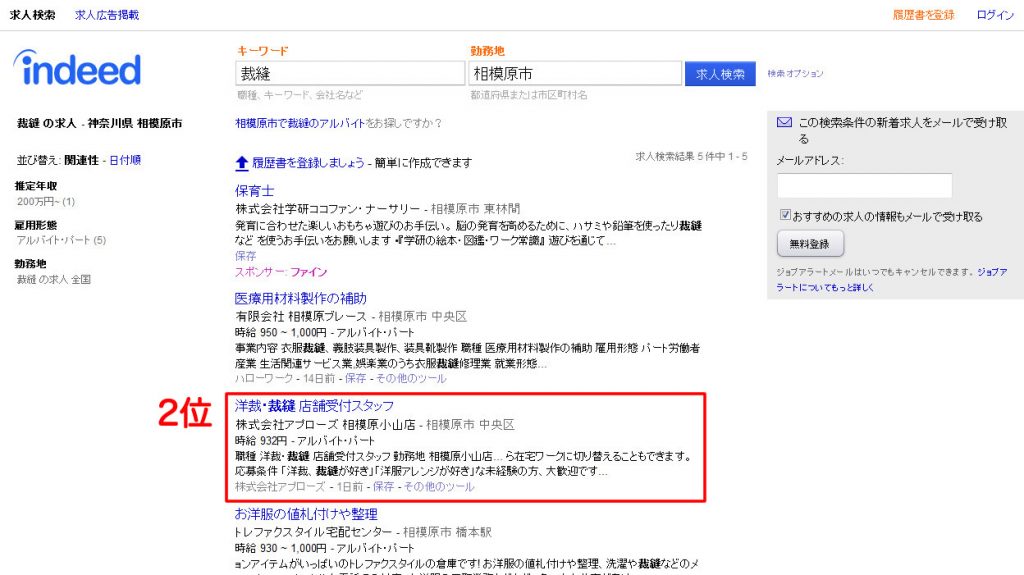Click the blue 求人検索 button
Image resolution: width=1024 pixels, height=575 pixels.
720,73
